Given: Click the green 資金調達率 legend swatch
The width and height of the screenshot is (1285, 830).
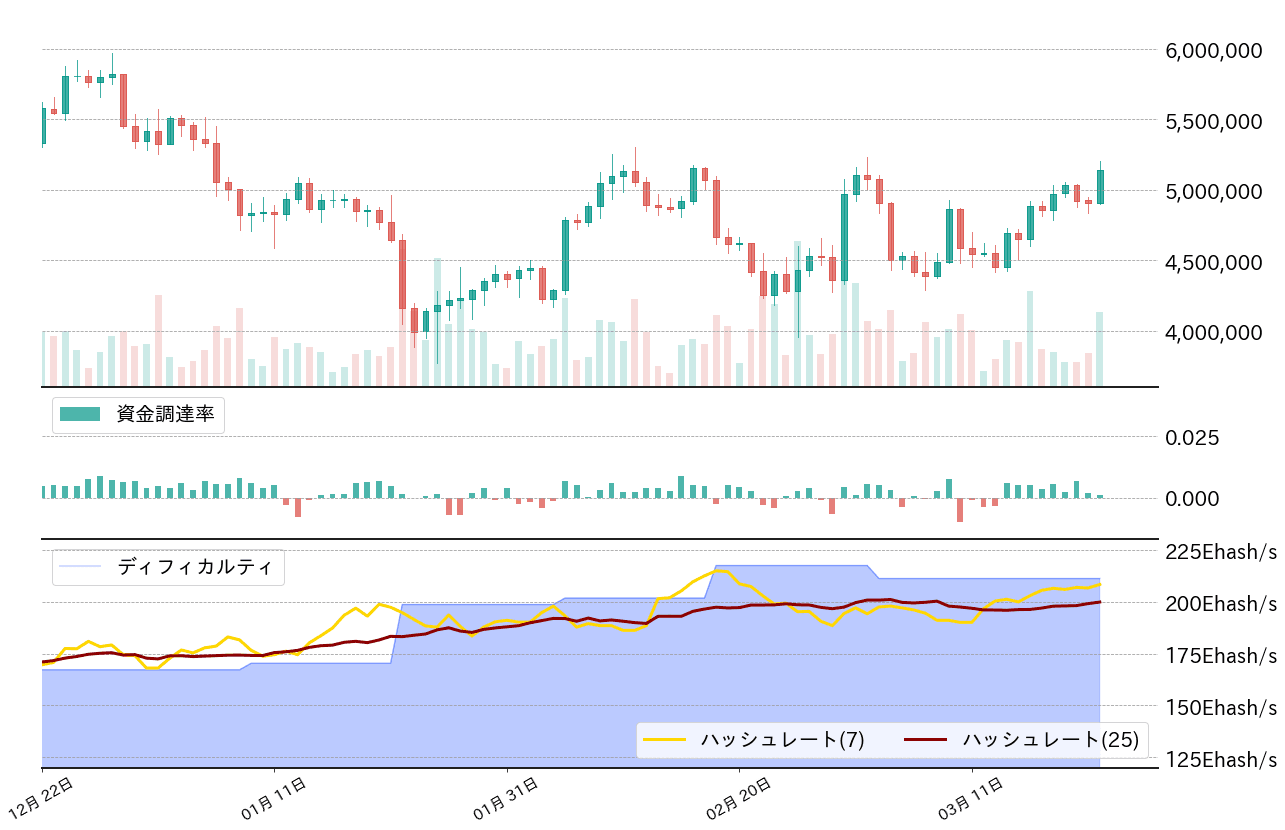Looking at the screenshot, I should coord(80,415).
